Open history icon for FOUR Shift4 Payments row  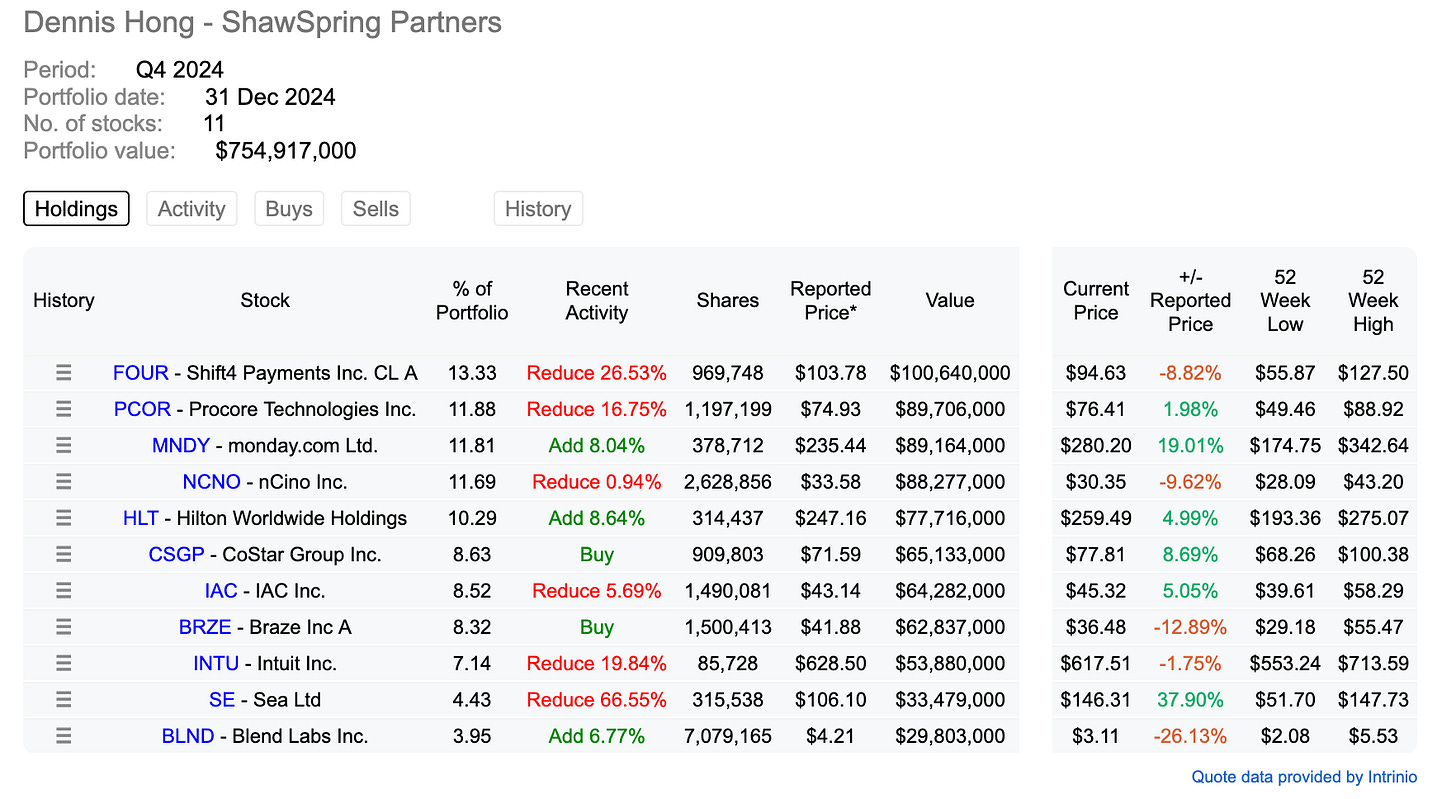tap(63, 373)
